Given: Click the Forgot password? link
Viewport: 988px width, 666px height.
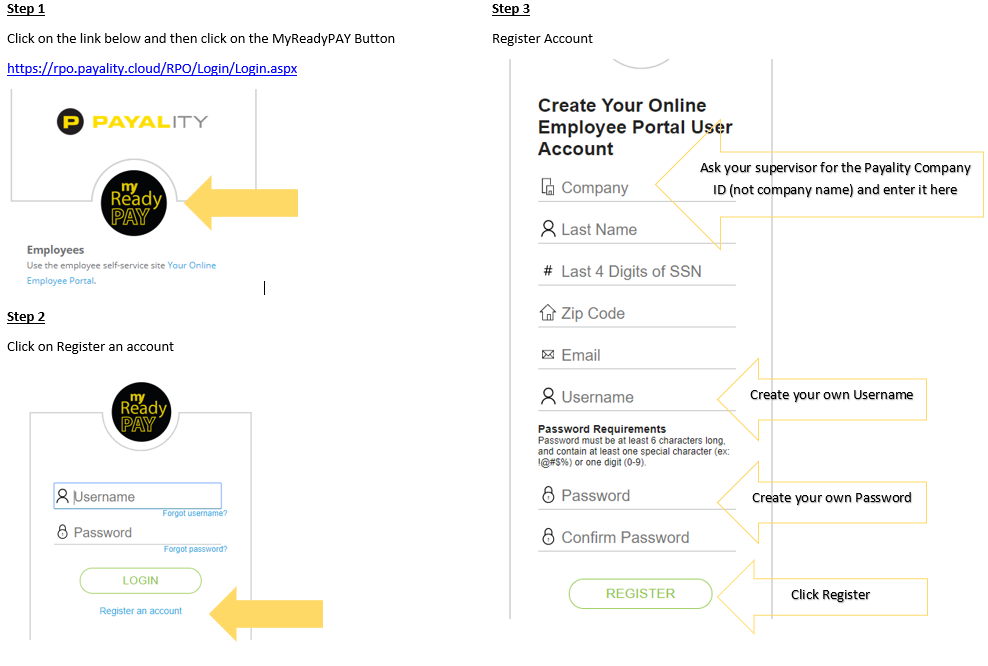Looking at the screenshot, I should point(195,549).
